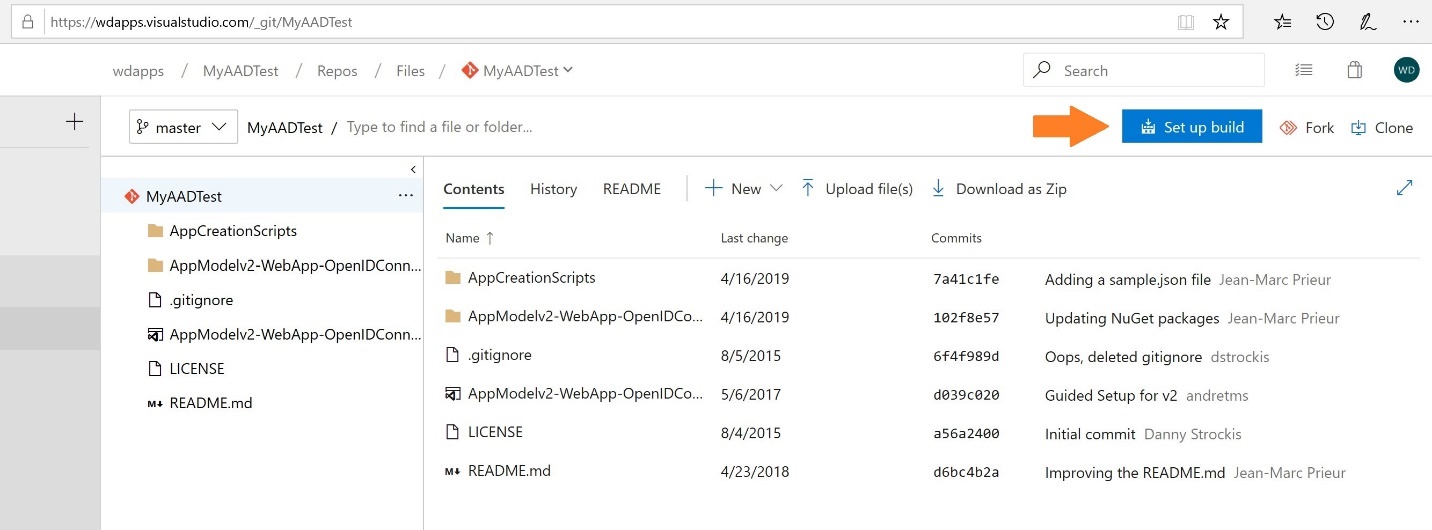Open the master branch dropdown
This screenshot has width=1432, height=530.
click(x=183, y=127)
